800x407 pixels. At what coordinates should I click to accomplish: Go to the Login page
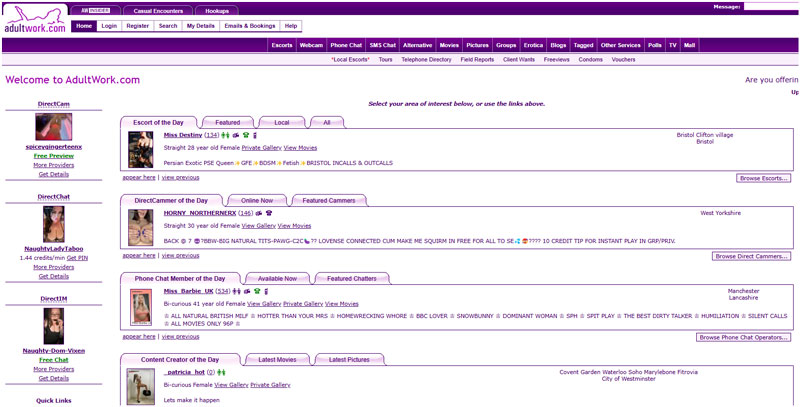(109, 26)
